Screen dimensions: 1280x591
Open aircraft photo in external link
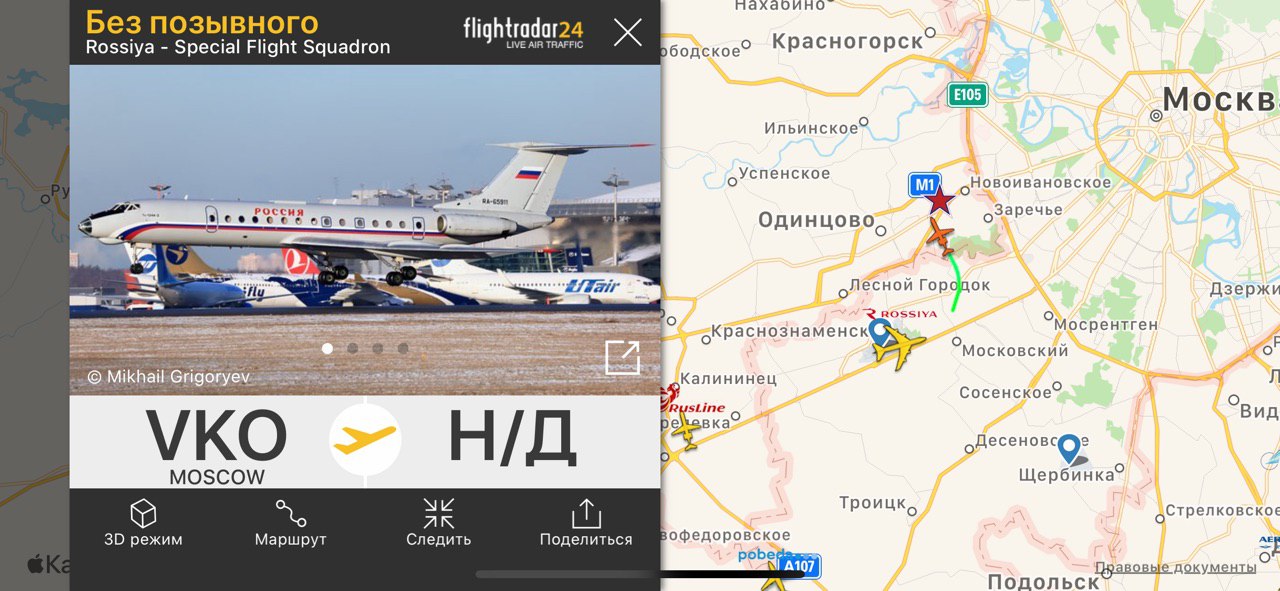click(x=622, y=357)
